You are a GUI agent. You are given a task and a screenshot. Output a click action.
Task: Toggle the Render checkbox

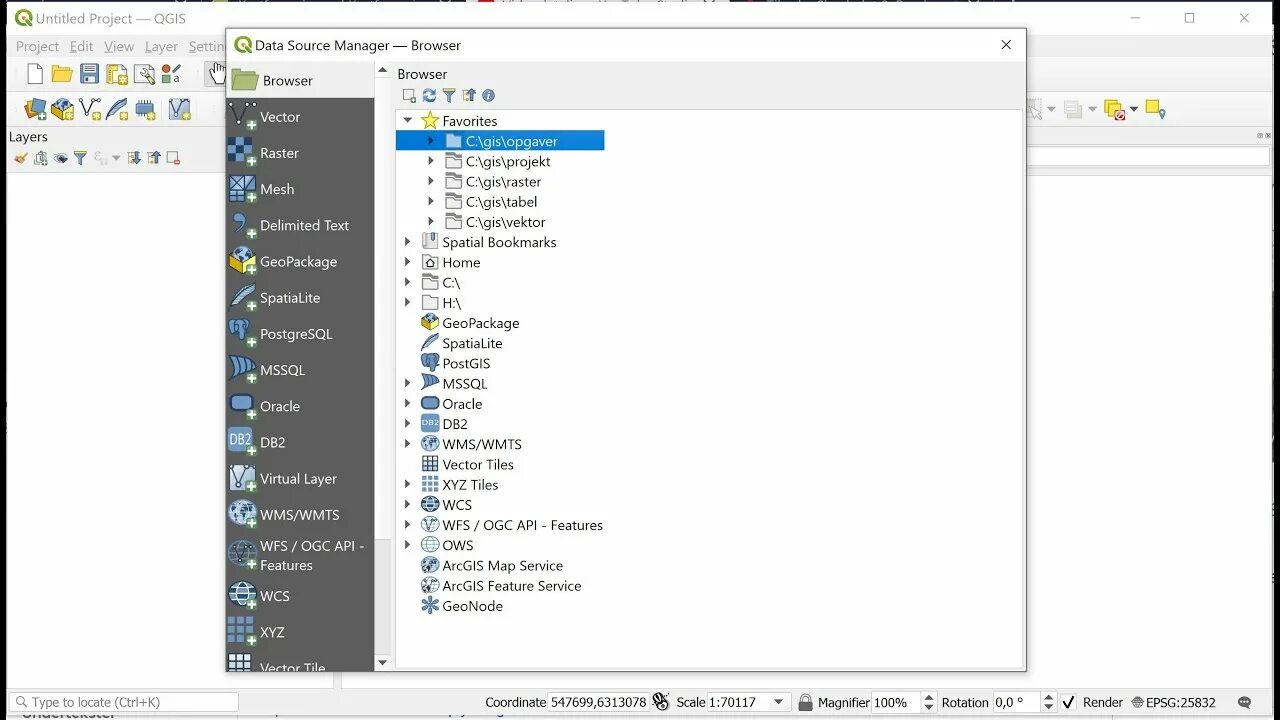pos(1069,703)
